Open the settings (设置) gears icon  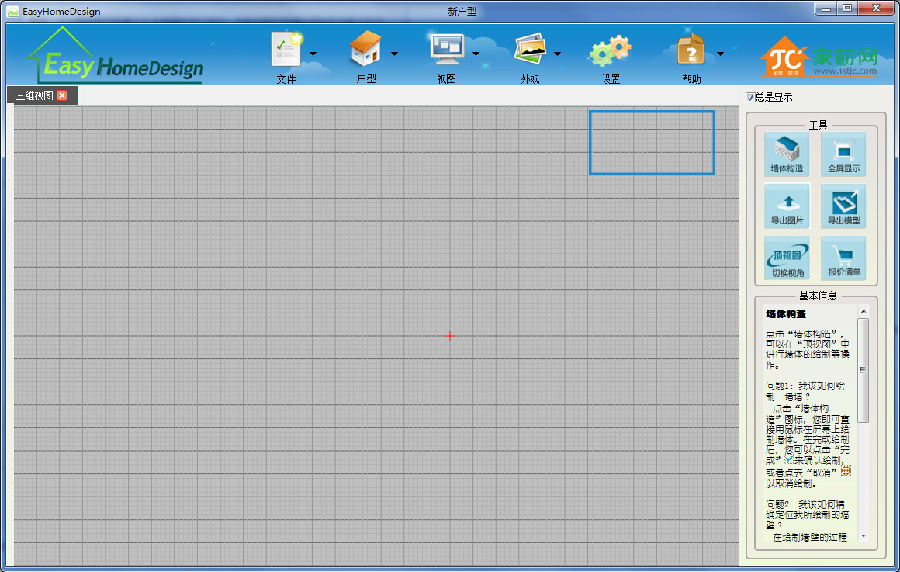610,52
